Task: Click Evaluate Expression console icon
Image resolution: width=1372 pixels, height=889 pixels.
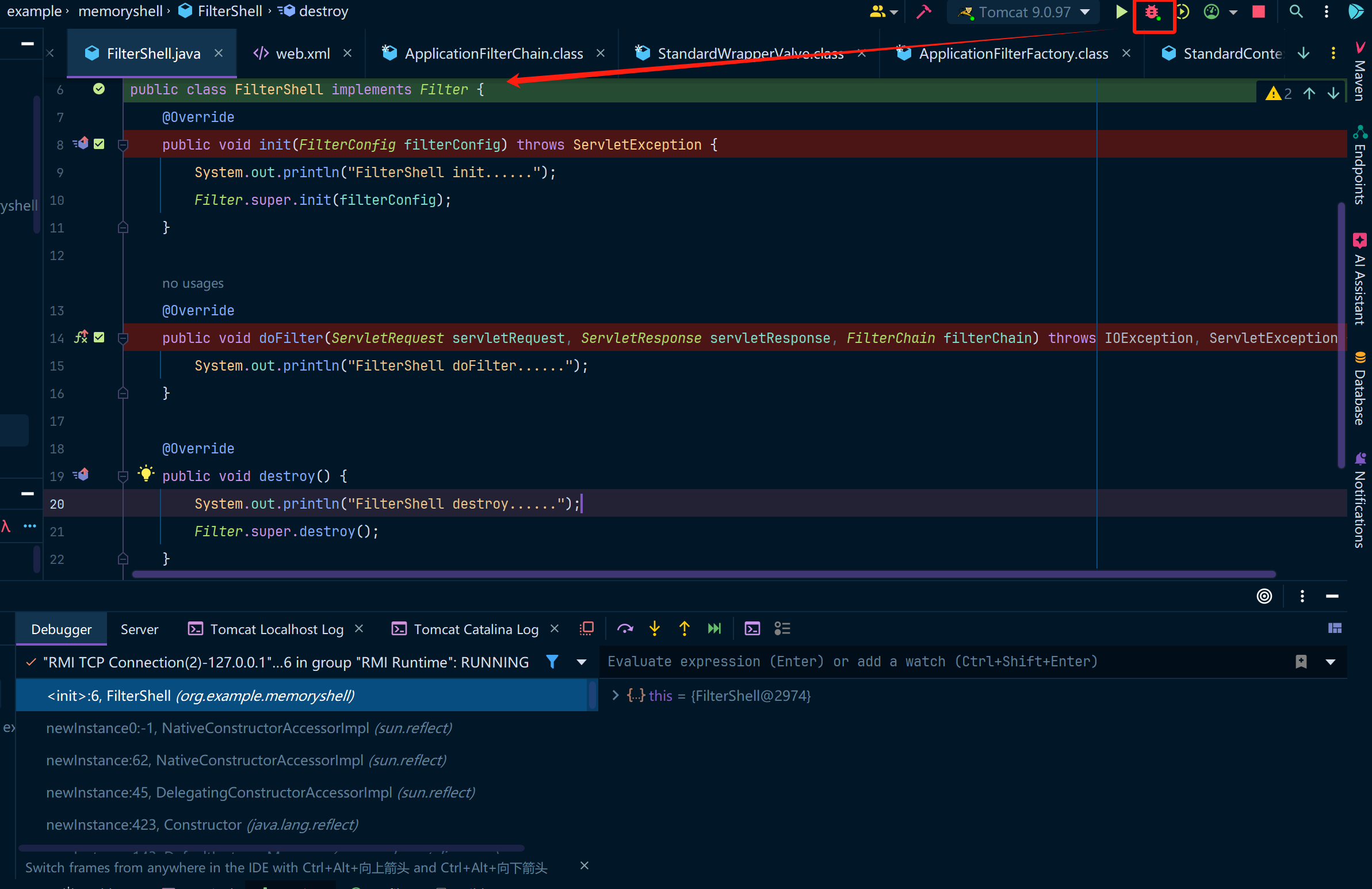Action: [x=752, y=628]
